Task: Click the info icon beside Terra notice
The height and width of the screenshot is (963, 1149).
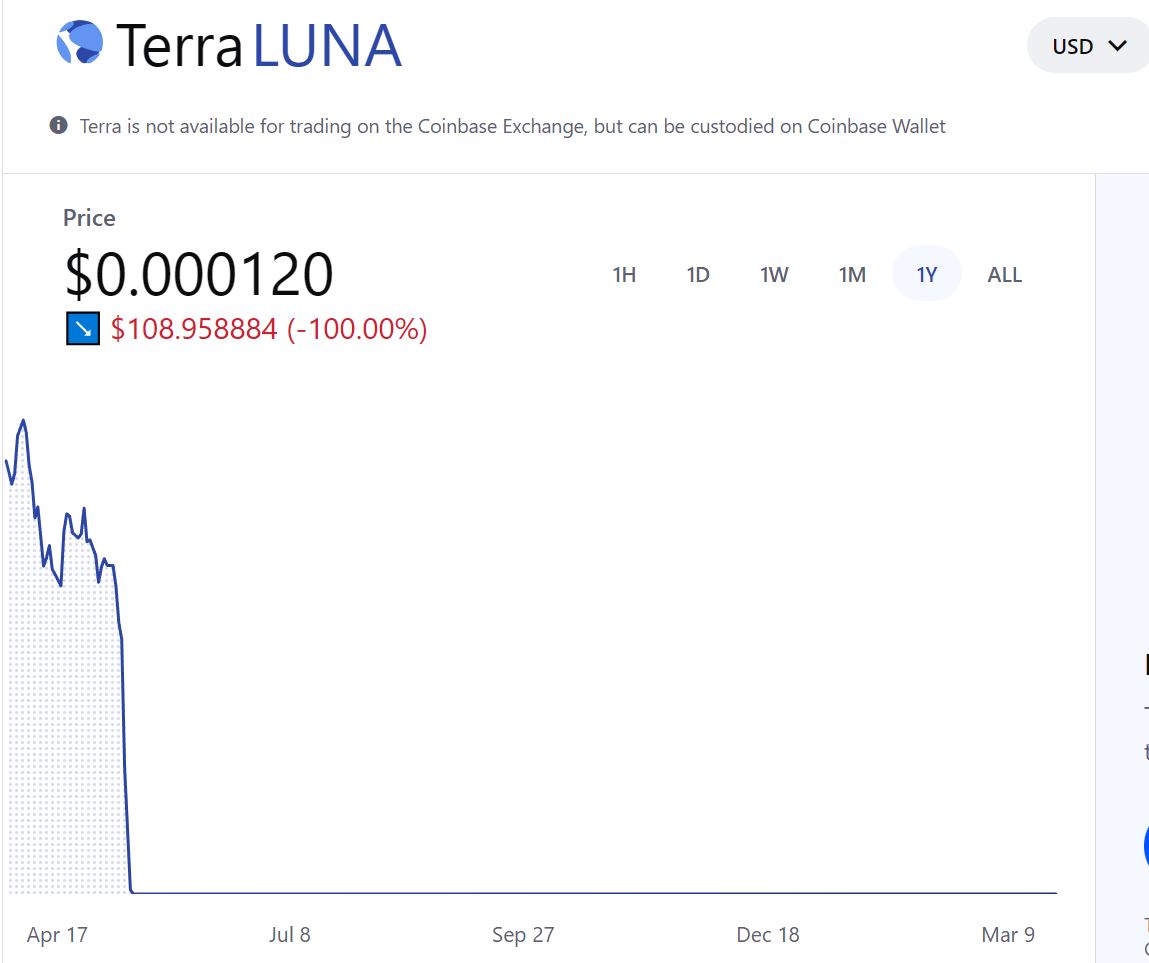Action: [x=59, y=126]
